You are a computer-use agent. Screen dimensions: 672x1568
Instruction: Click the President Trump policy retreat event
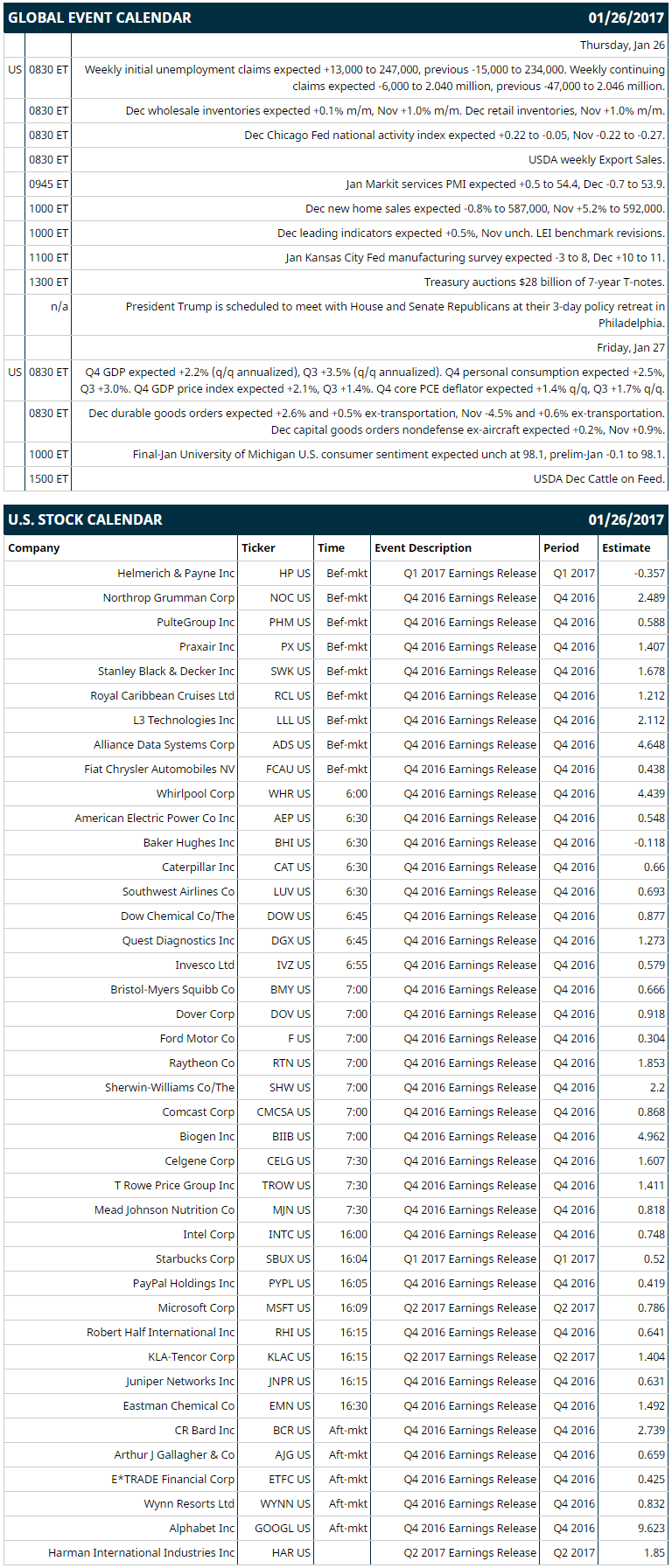coord(395,315)
